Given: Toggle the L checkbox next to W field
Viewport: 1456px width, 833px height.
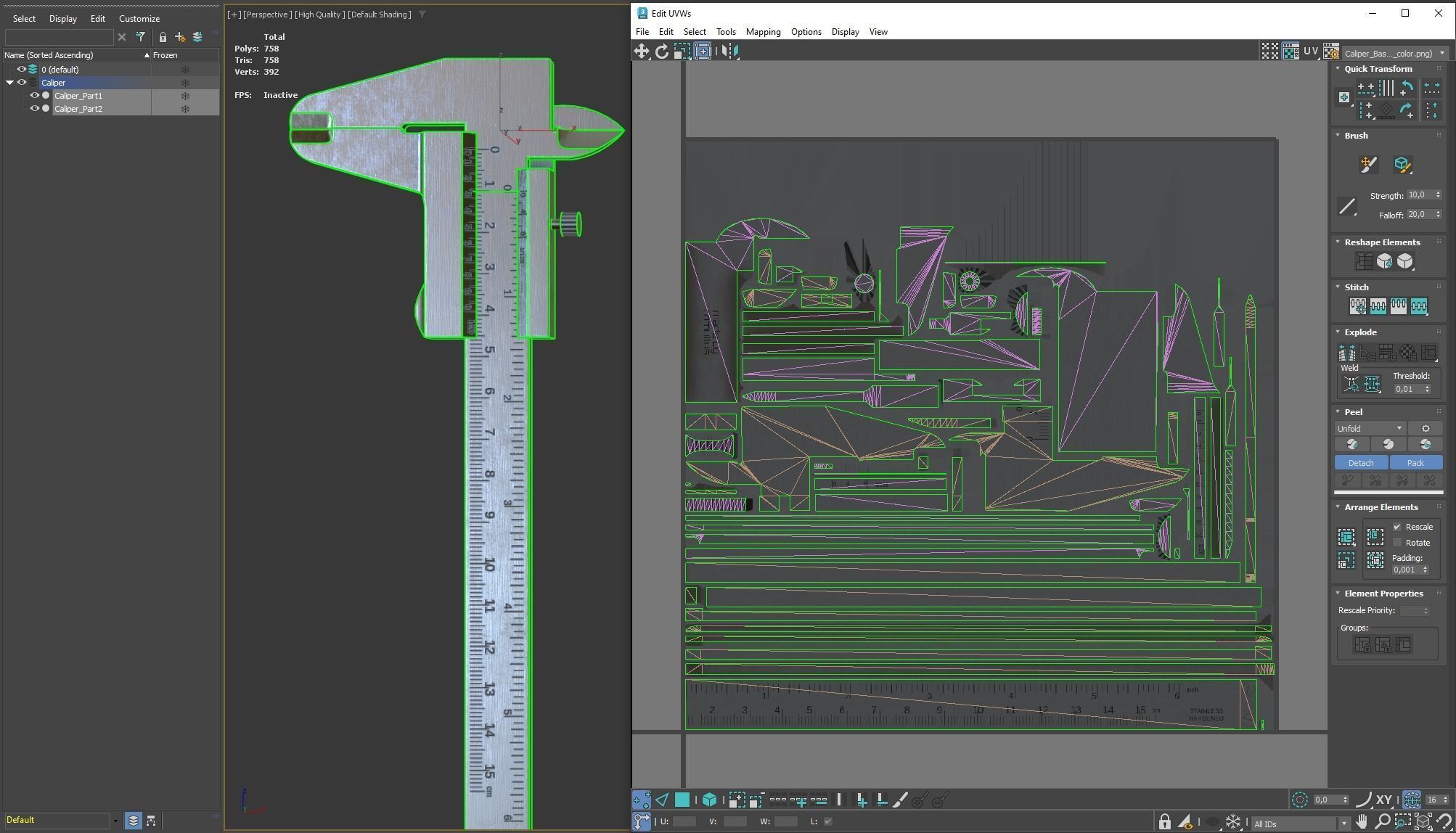Looking at the screenshot, I should click(827, 821).
